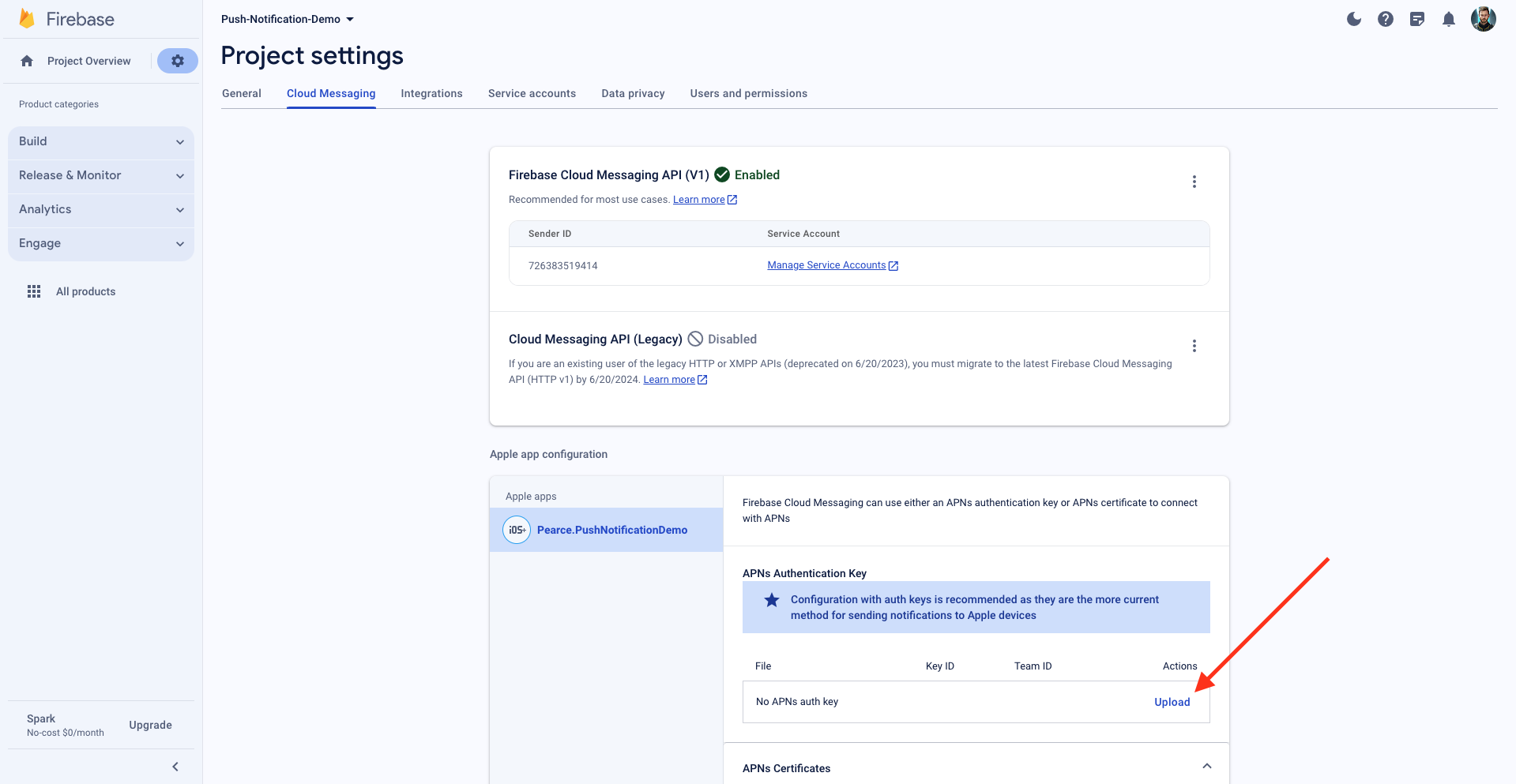Open the release notes feedback icon

click(1417, 19)
